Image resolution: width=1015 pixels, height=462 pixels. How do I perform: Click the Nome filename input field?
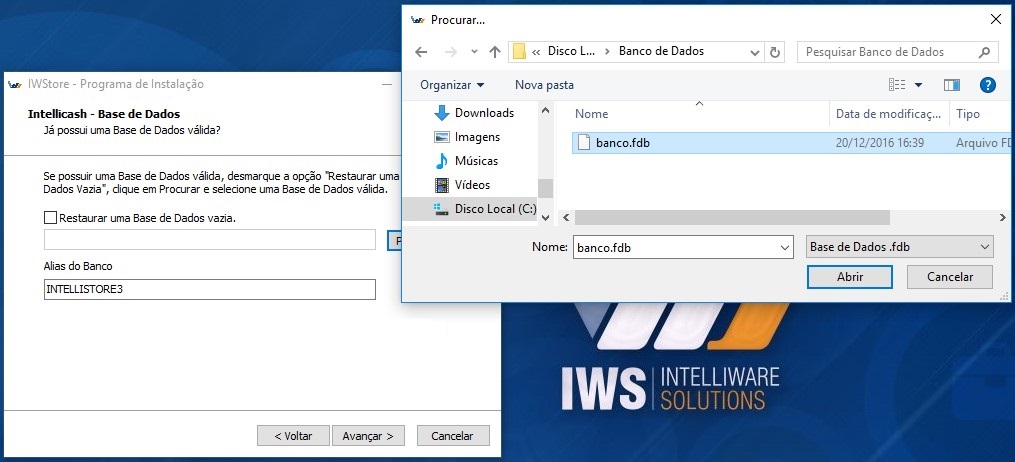pyautogui.click(x=675, y=247)
